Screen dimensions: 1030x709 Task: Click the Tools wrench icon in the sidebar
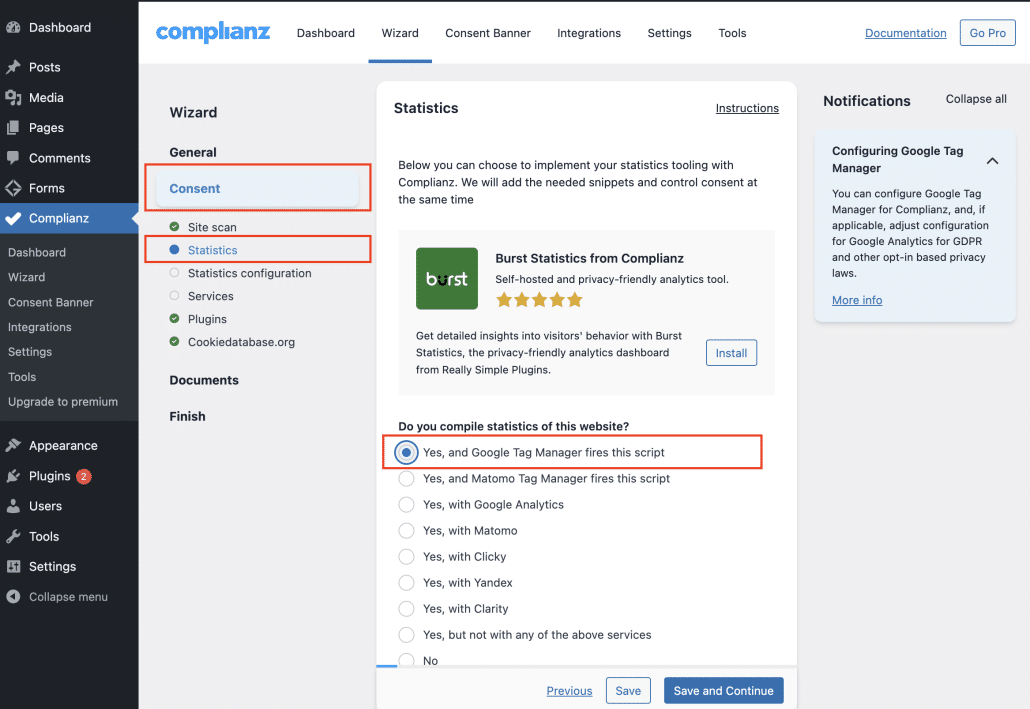click(13, 536)
